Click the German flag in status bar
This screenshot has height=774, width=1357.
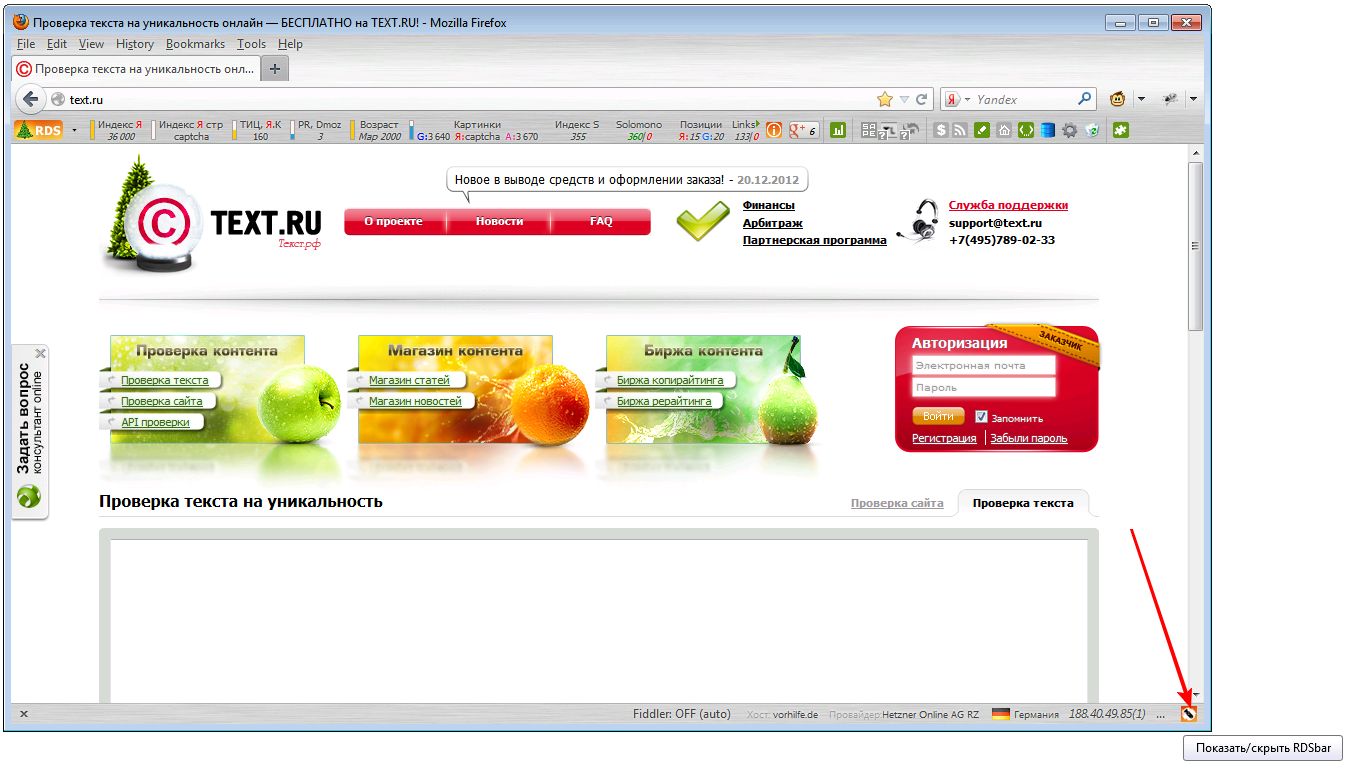coord(1001,714)
